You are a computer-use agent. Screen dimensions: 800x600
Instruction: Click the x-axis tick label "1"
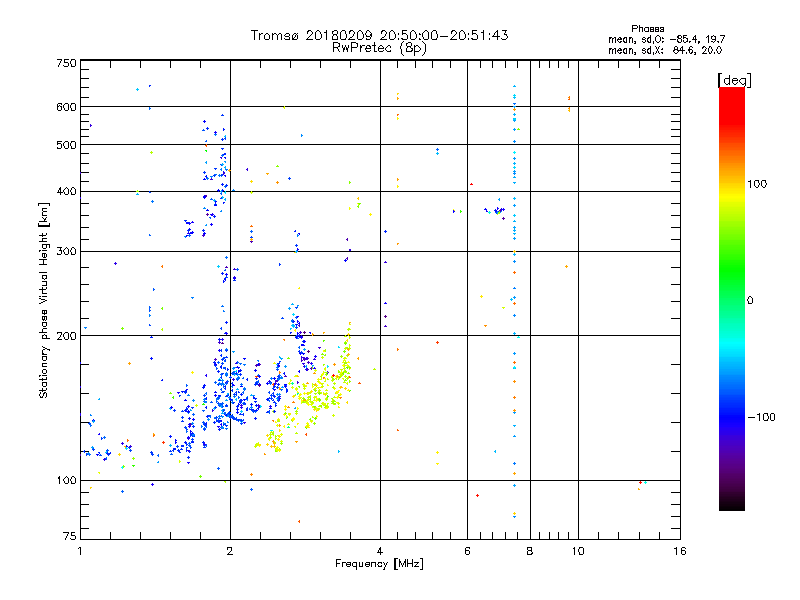[x=80, y=551]
